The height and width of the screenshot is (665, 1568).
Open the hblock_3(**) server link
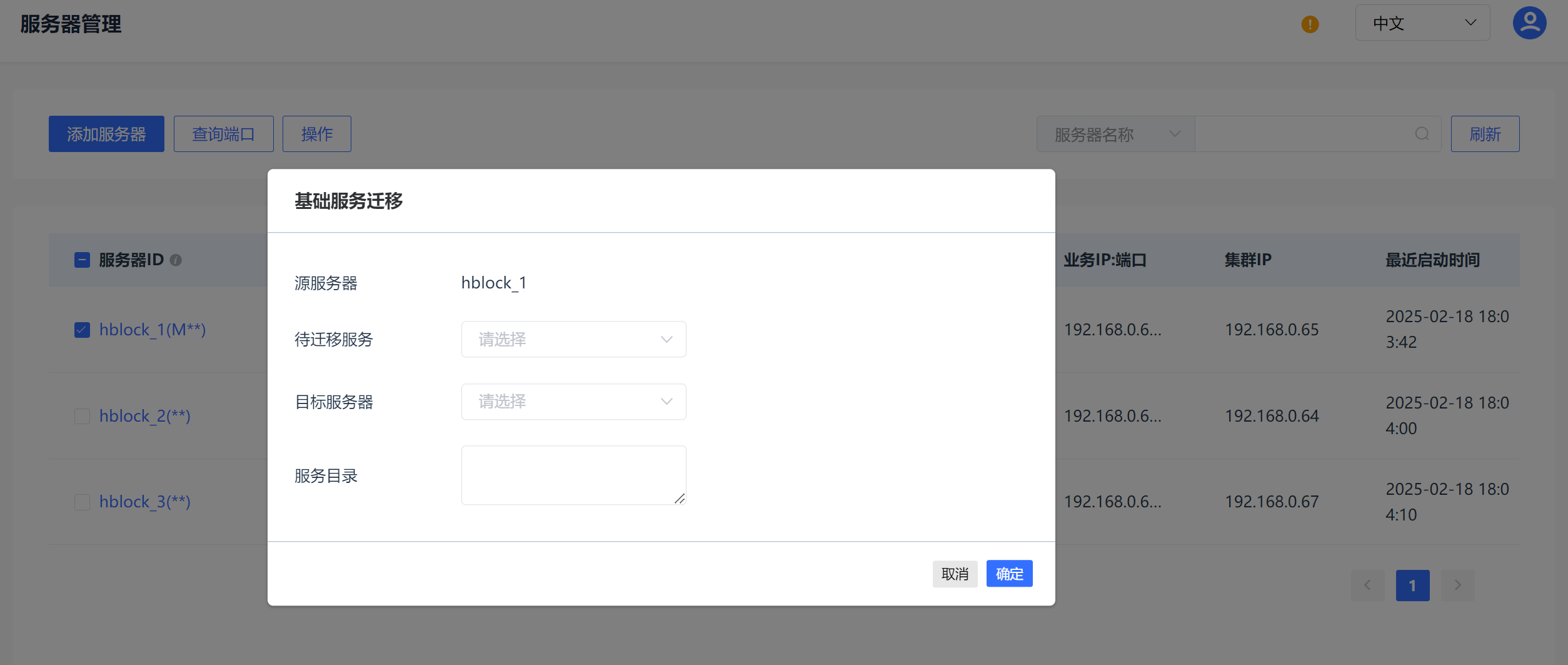click(x=145, y=502)
